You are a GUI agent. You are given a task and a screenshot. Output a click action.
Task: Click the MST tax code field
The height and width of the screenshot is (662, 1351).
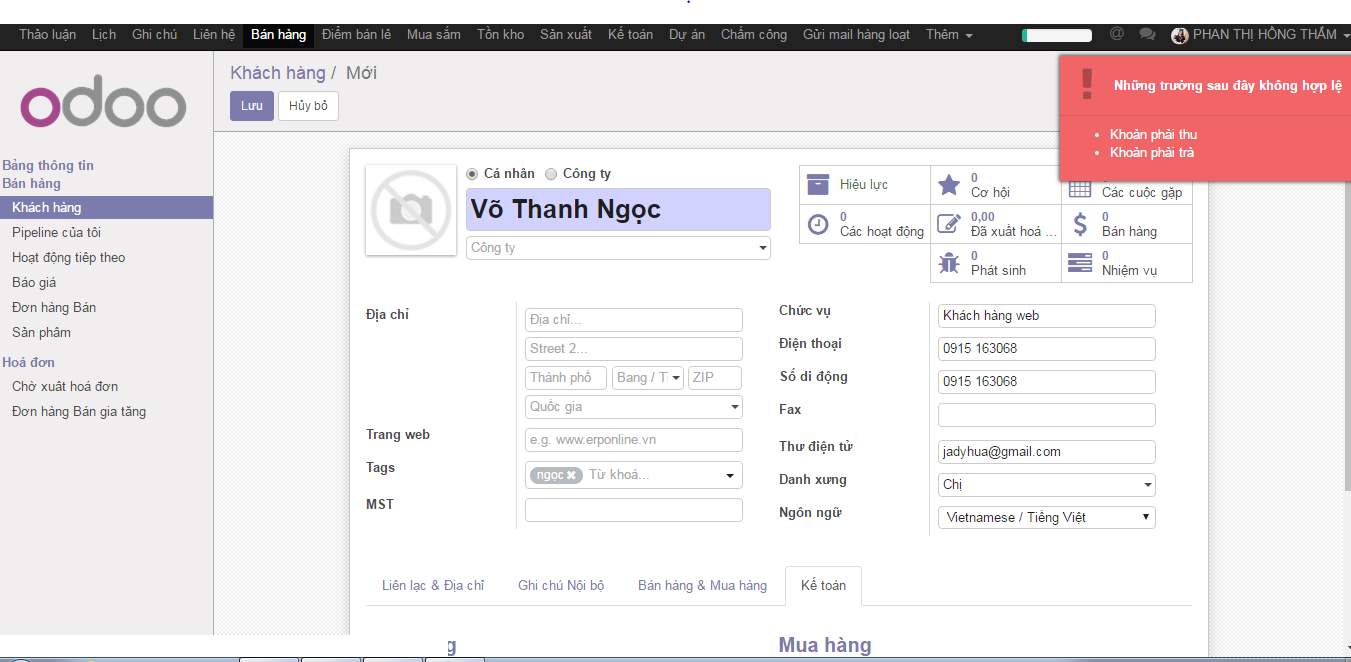tap(634, 510)
